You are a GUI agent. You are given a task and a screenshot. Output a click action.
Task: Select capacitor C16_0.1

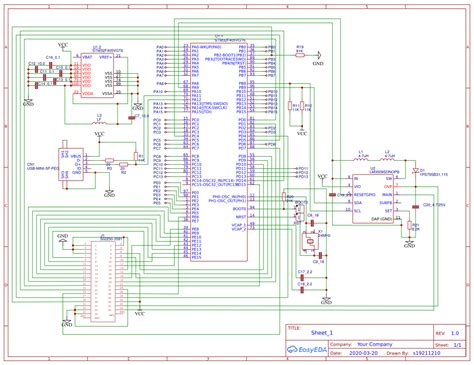[50, 64]
